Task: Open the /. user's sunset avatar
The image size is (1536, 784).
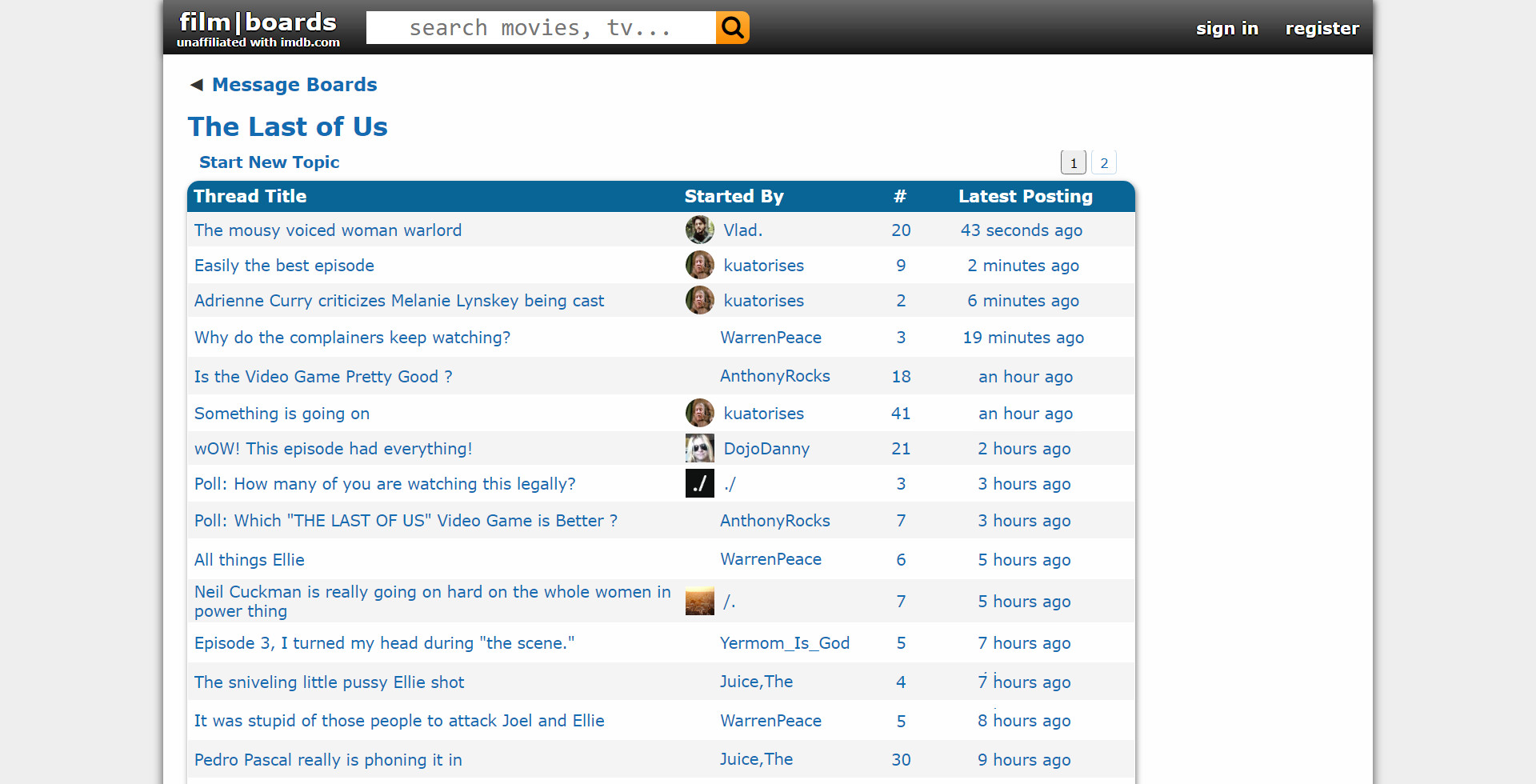Action: point(699,602)
